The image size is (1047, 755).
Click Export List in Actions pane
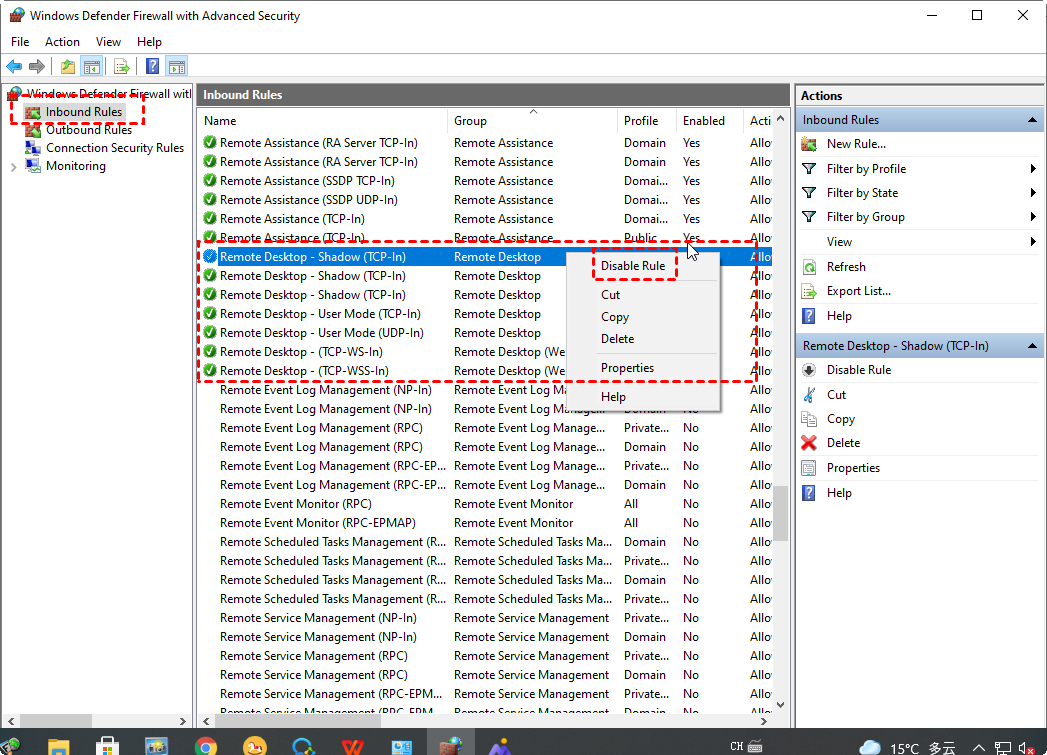point(858,291)
